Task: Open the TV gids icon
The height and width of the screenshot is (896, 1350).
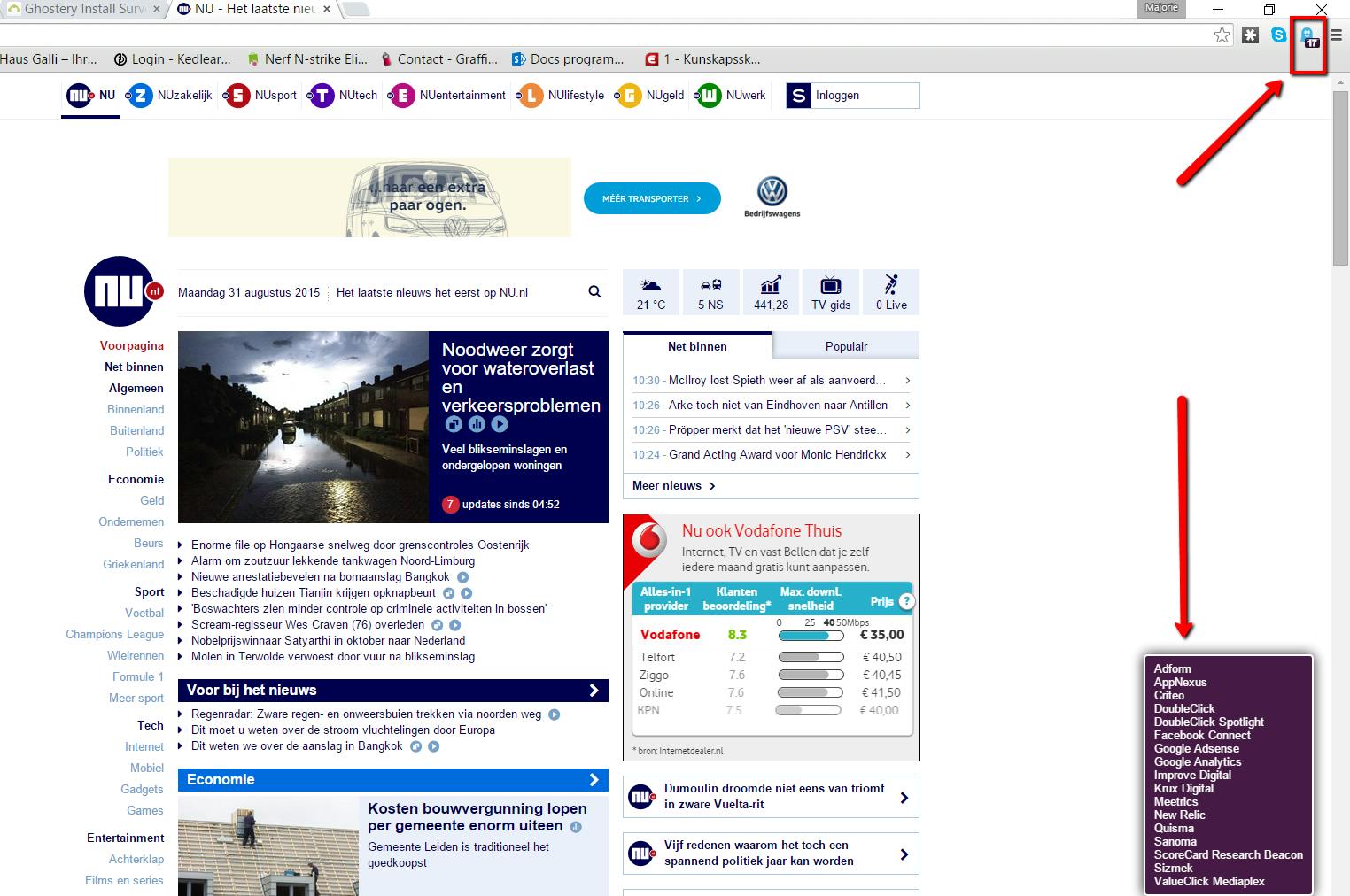Action: pos(830,292)
